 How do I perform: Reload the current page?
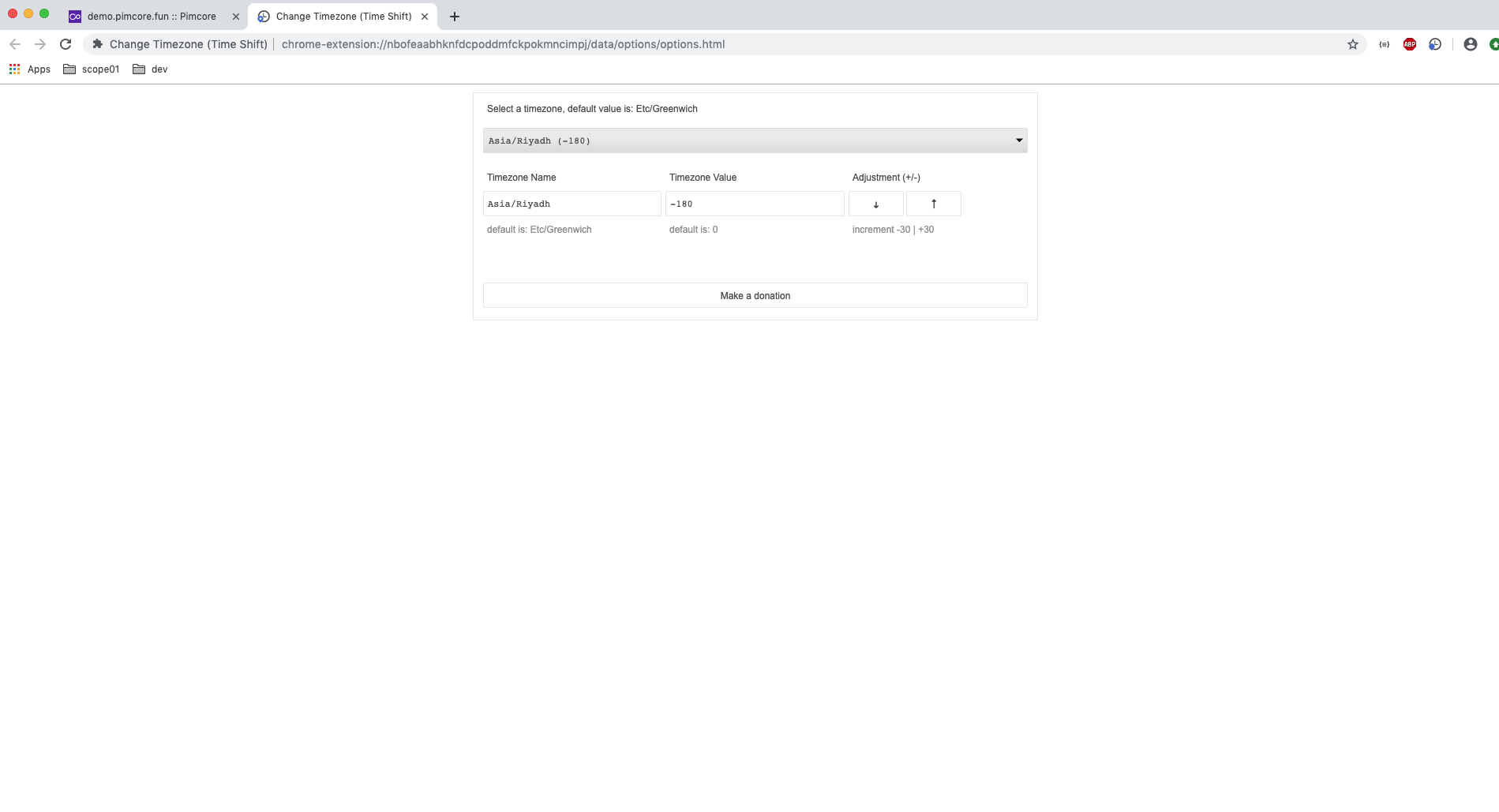(66, 44)
